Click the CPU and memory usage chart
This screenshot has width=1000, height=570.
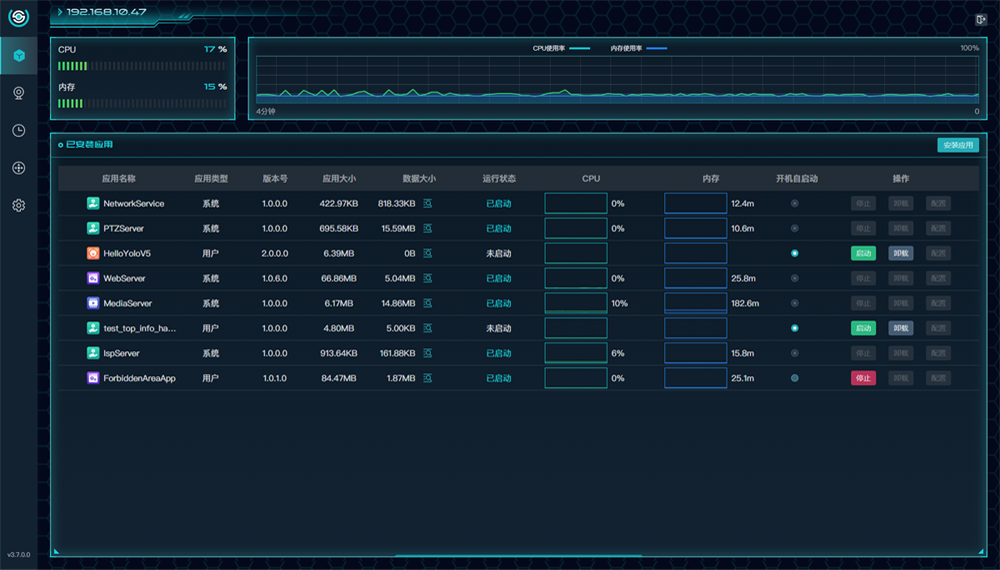click(617, 78)
